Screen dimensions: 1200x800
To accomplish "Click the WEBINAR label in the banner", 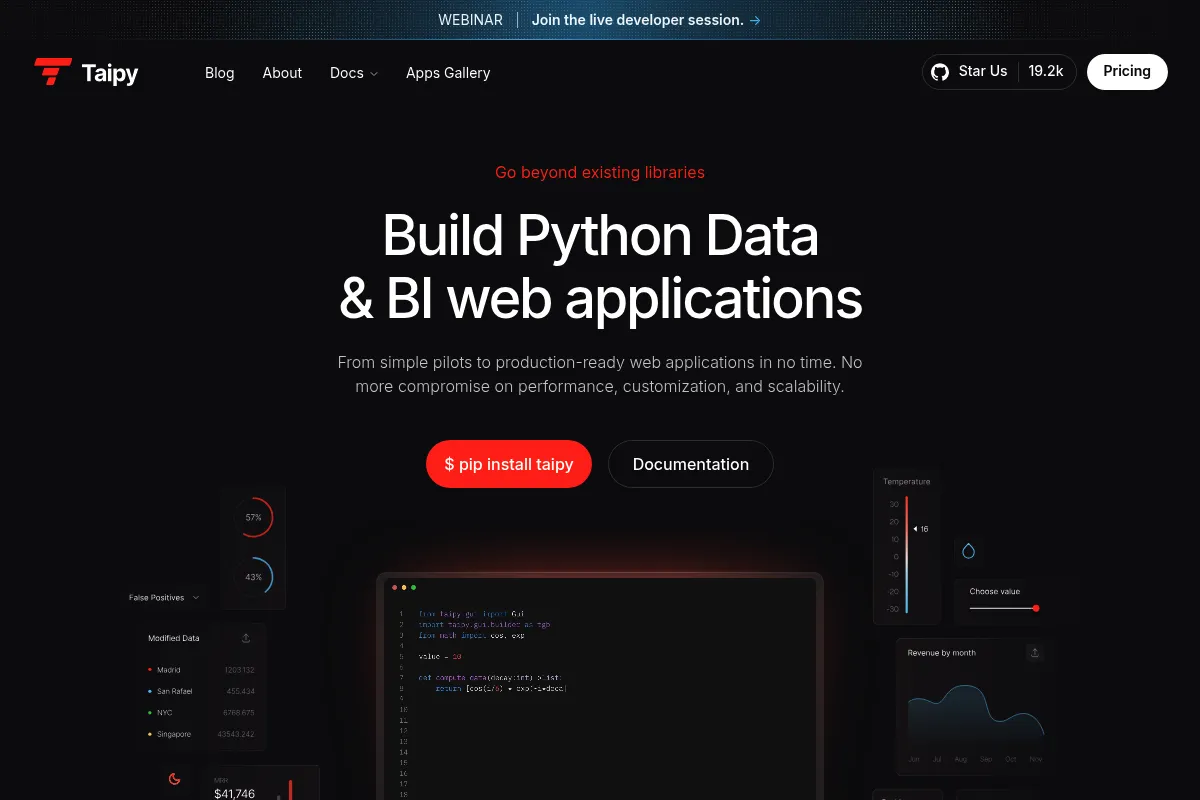I will [x=470, y=20].
